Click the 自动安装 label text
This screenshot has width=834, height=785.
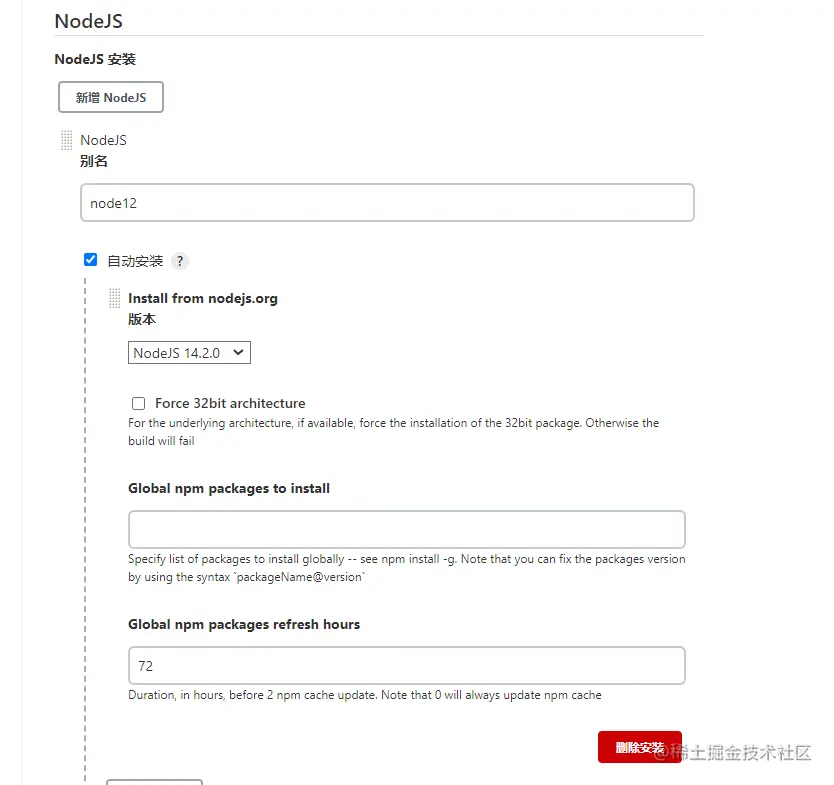(x=135, y=261)
